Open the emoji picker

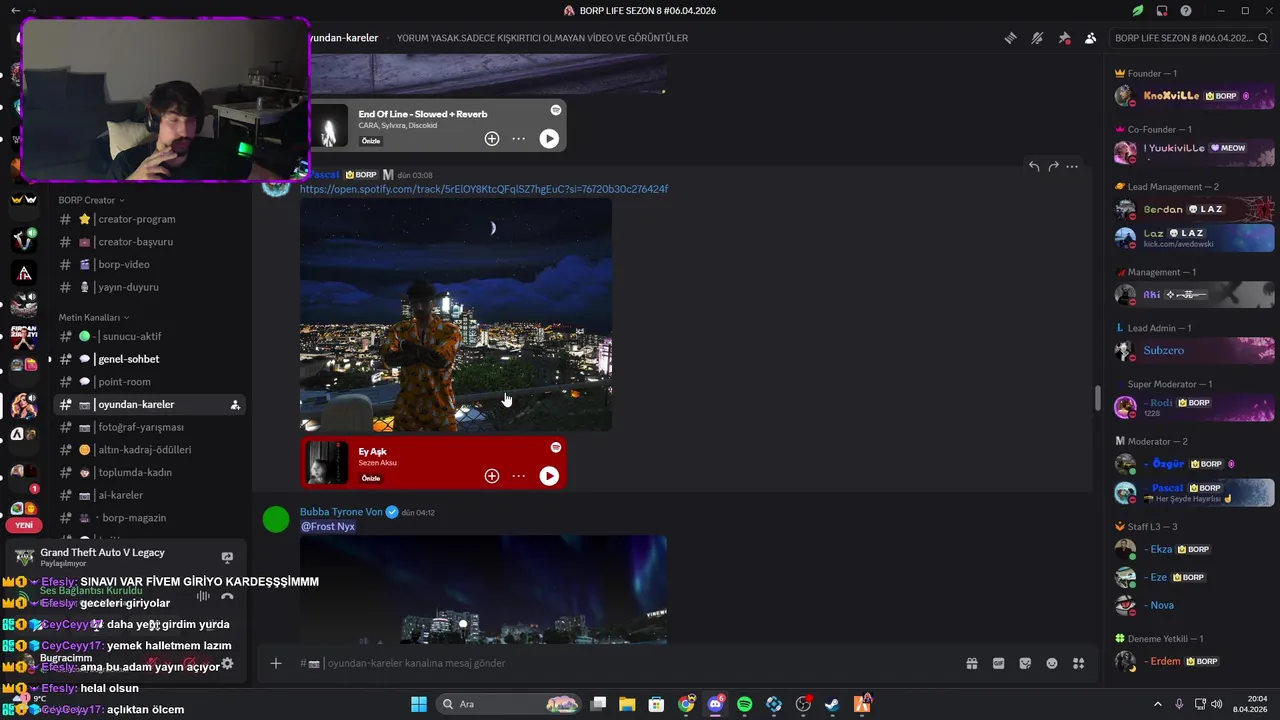(1052, 663)
